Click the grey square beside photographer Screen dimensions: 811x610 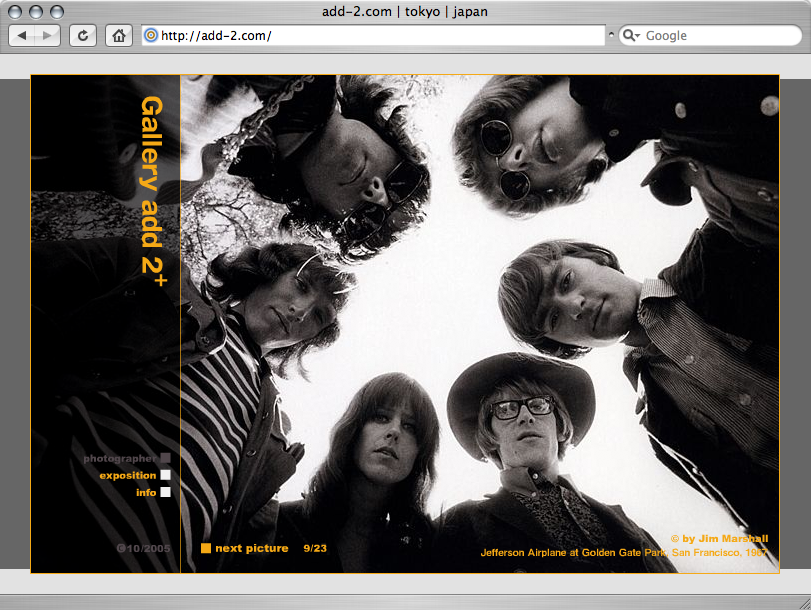click(x=166, y=458)
